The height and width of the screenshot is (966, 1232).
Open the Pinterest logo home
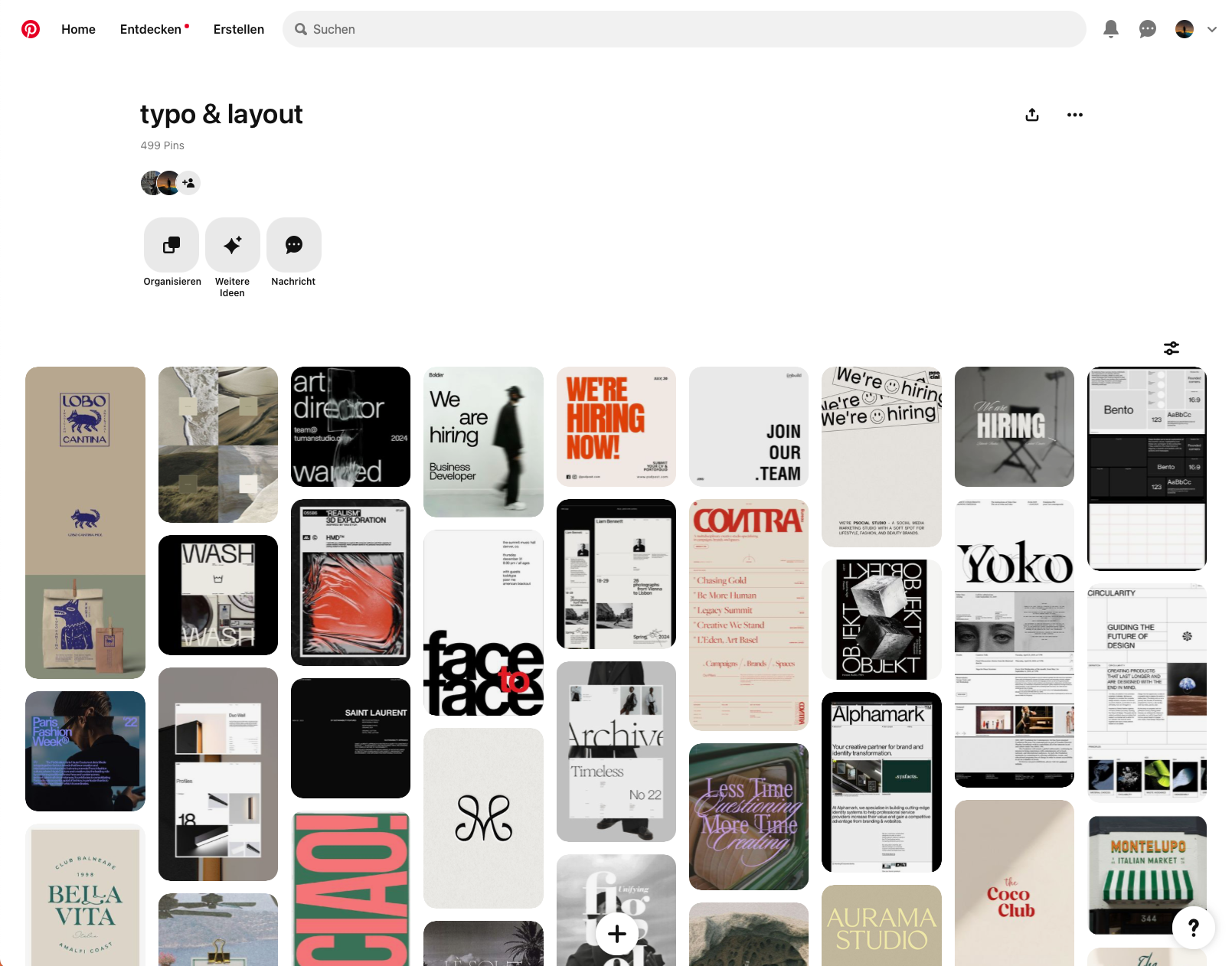pyautogui.click(x=31, y=29)
